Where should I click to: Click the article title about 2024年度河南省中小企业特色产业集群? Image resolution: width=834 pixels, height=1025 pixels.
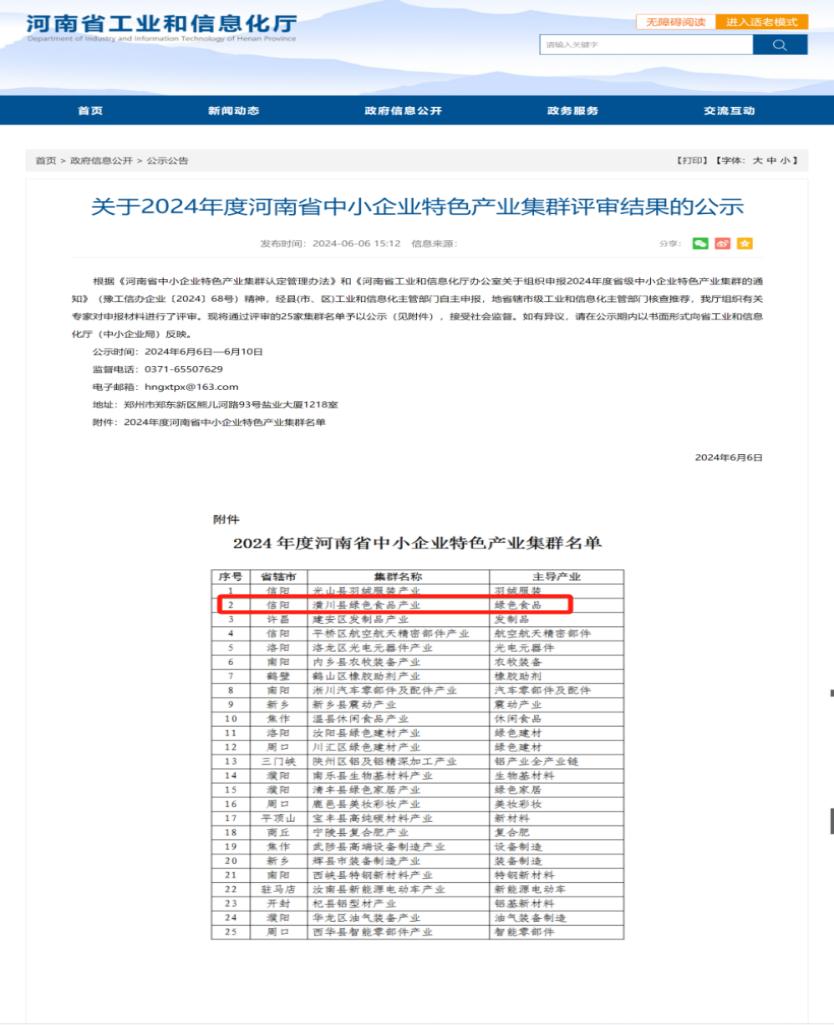coord(417,207)
